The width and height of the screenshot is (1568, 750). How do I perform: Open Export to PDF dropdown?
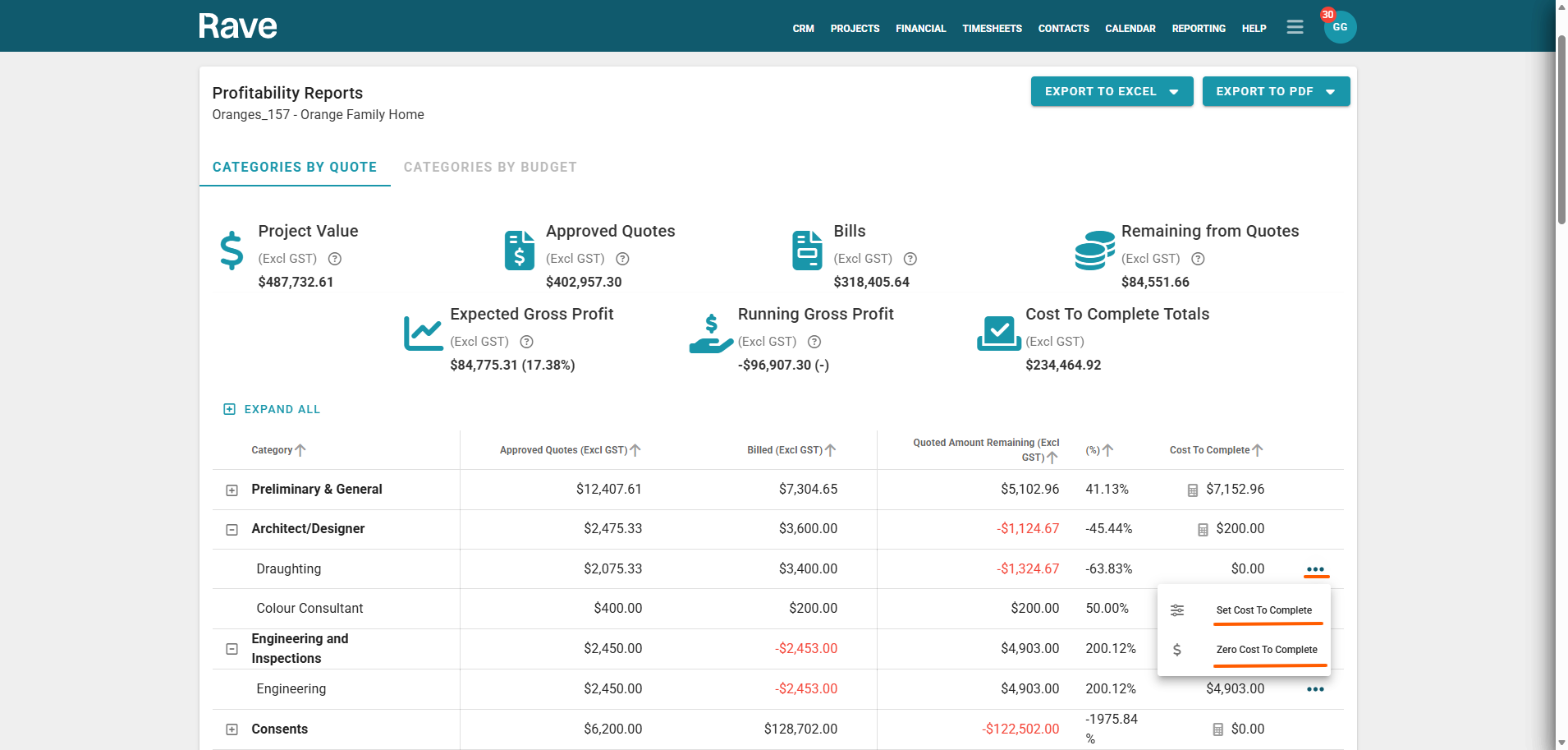point(1275,91)
